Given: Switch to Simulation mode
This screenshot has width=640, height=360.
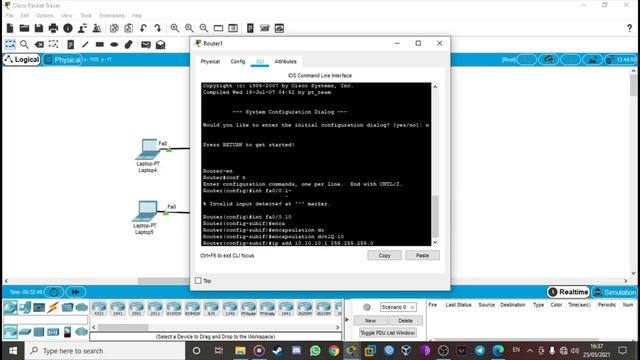Looking at the screenshot, I should tap(615, 292).
